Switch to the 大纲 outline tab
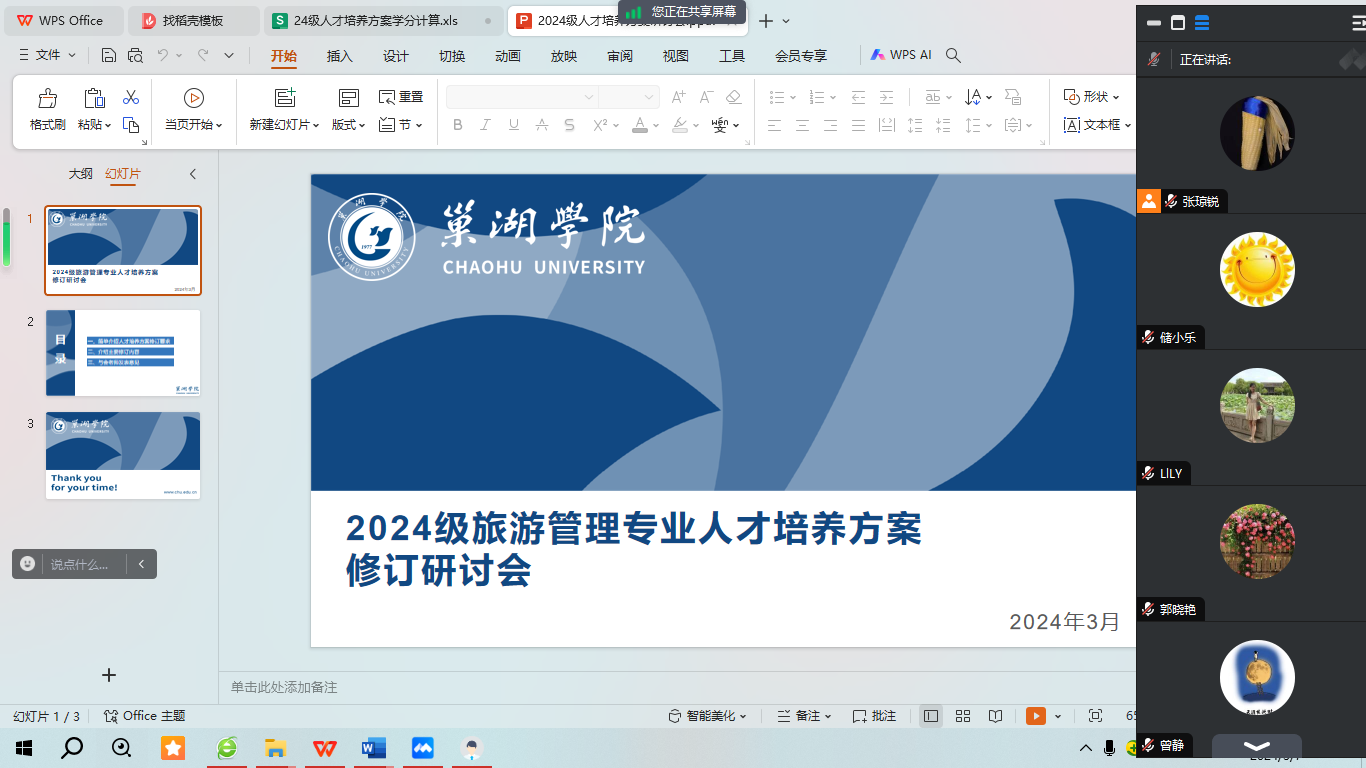Viewport: 1366px width, 768px height. (81, 174)
